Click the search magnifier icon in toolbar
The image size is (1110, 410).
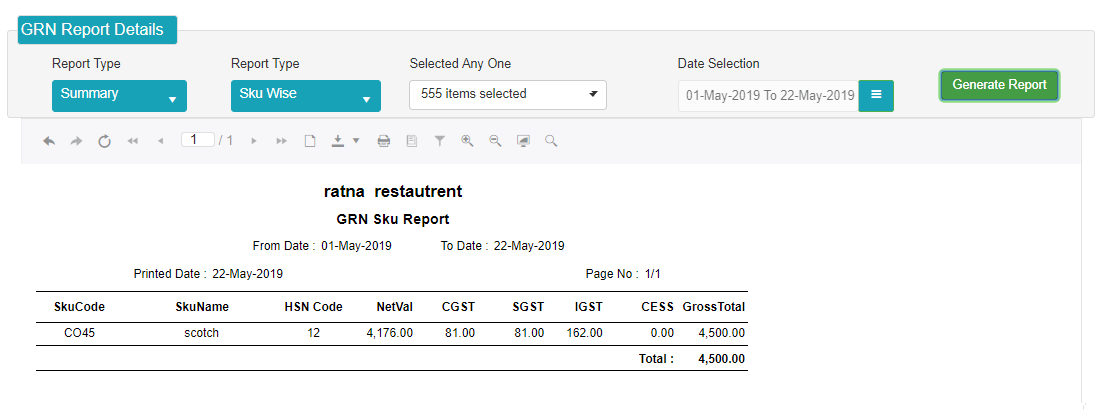[x=551, y=141]
